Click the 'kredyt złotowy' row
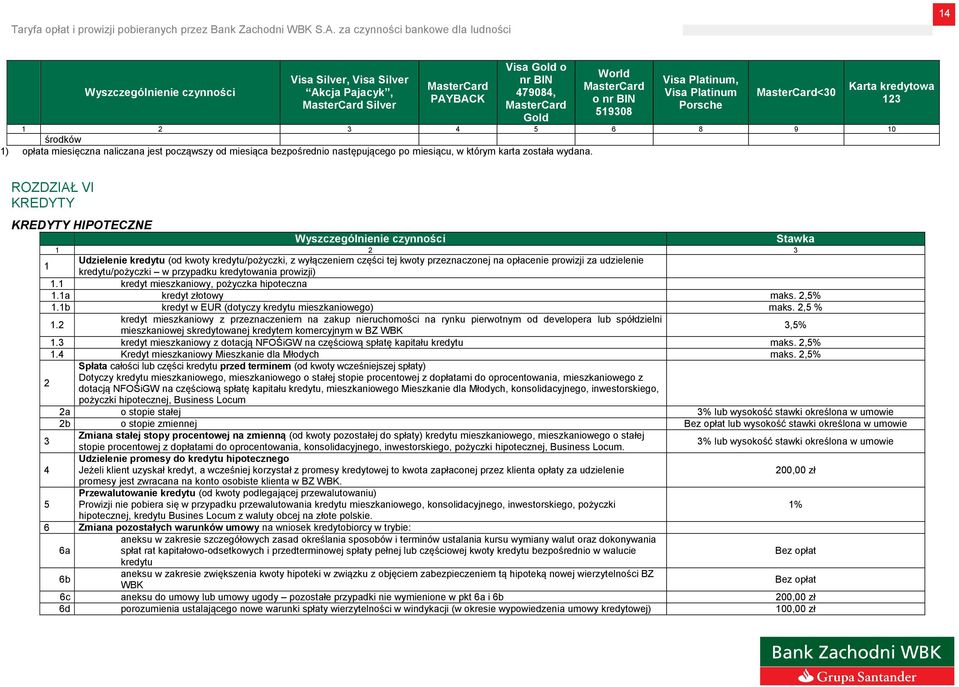The height and width of the screenshot is (687, 959). pyautogui.click(x=192, y=295)
